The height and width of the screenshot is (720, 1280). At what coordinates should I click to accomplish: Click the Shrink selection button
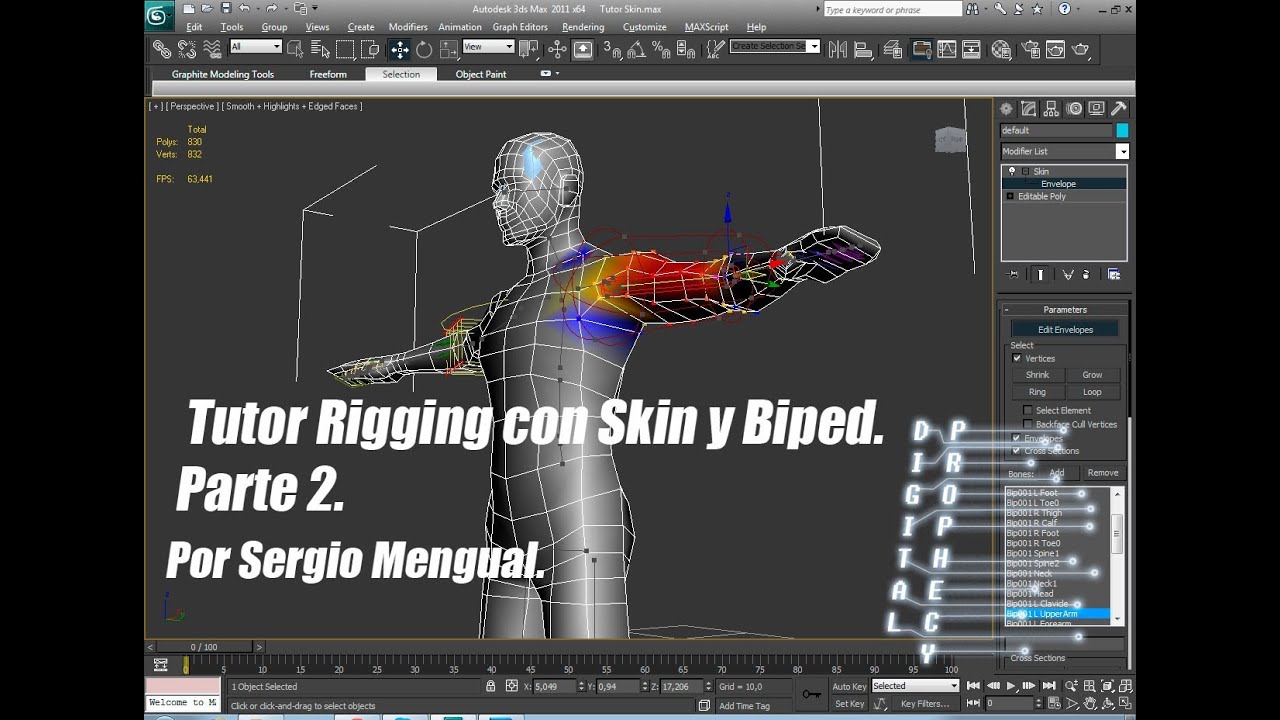(1037, 375)
